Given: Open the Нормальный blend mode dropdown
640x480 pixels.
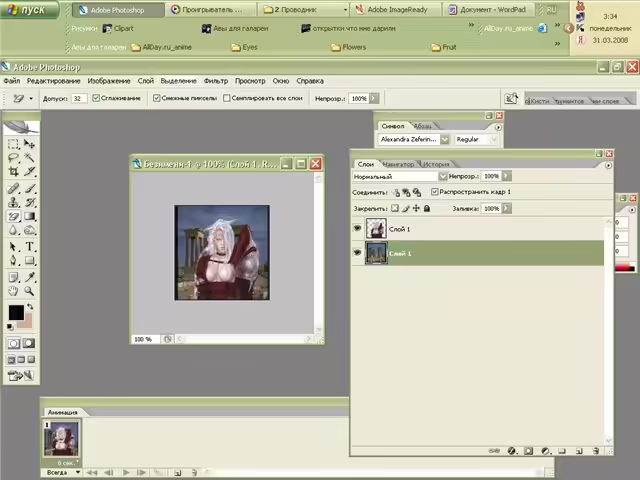Looking at the screenshot, I should point(443,176).
